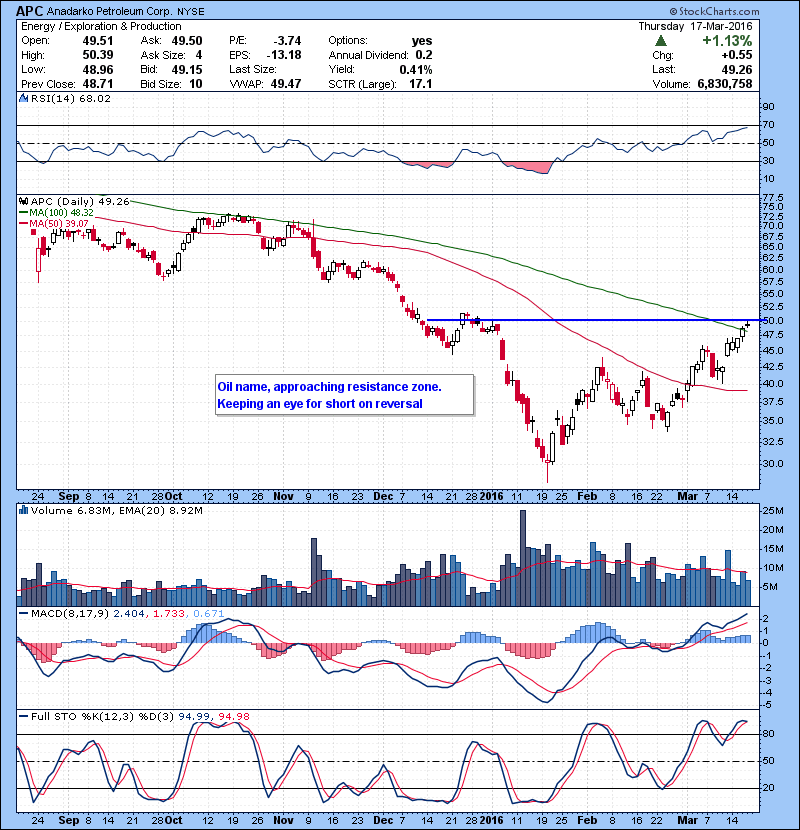Click the APC ticker symbol in the header
800x830 pixels.
(30, 11)
